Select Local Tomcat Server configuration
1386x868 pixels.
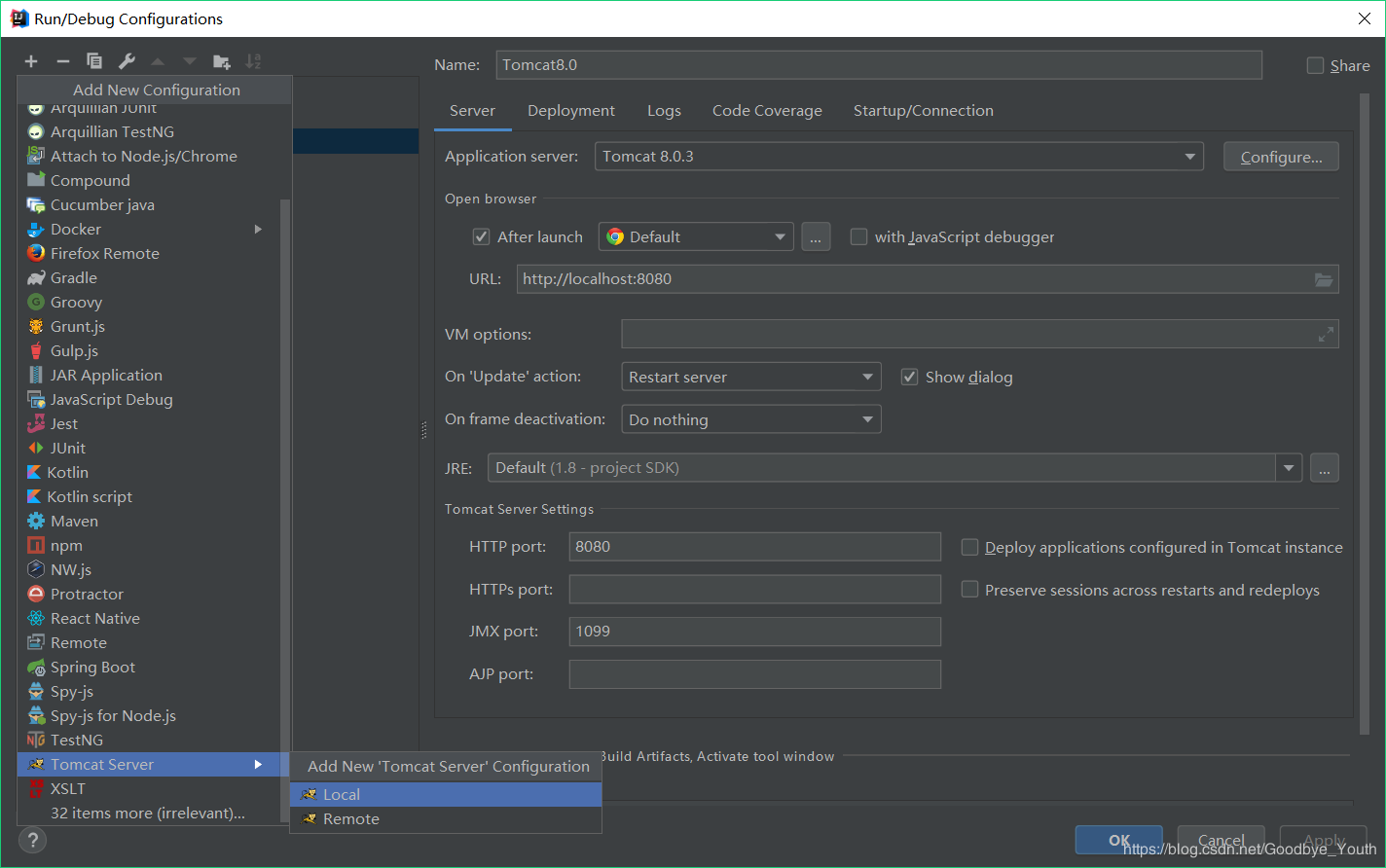[x=446, y=794]
